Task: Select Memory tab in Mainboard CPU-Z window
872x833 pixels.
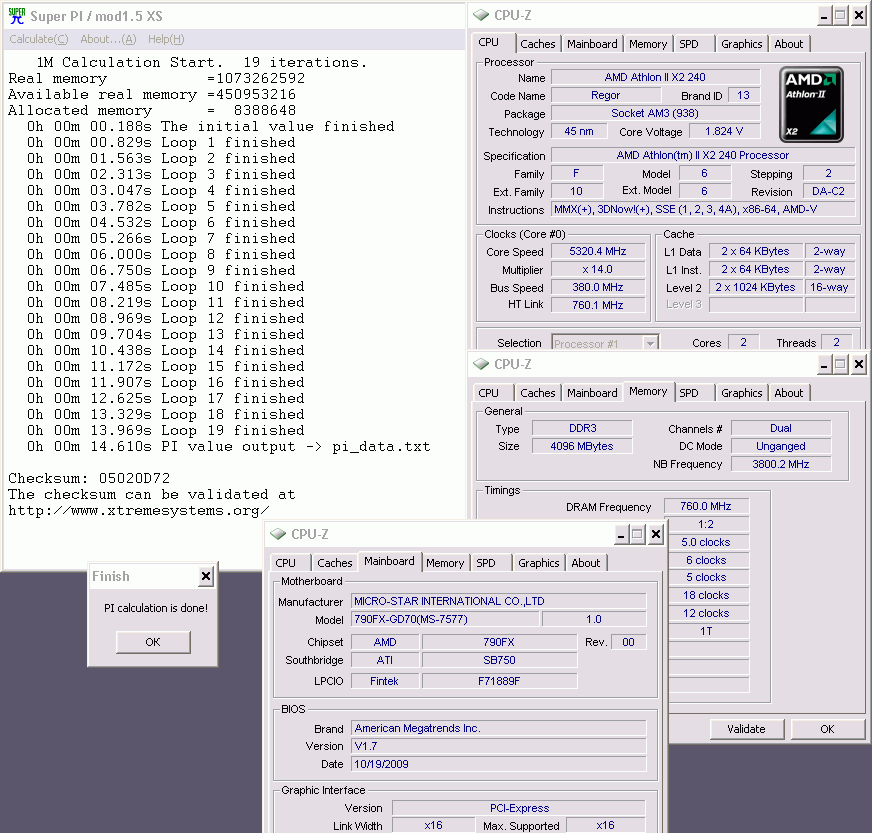Action: pyautogui.click(x=445, y=563)
